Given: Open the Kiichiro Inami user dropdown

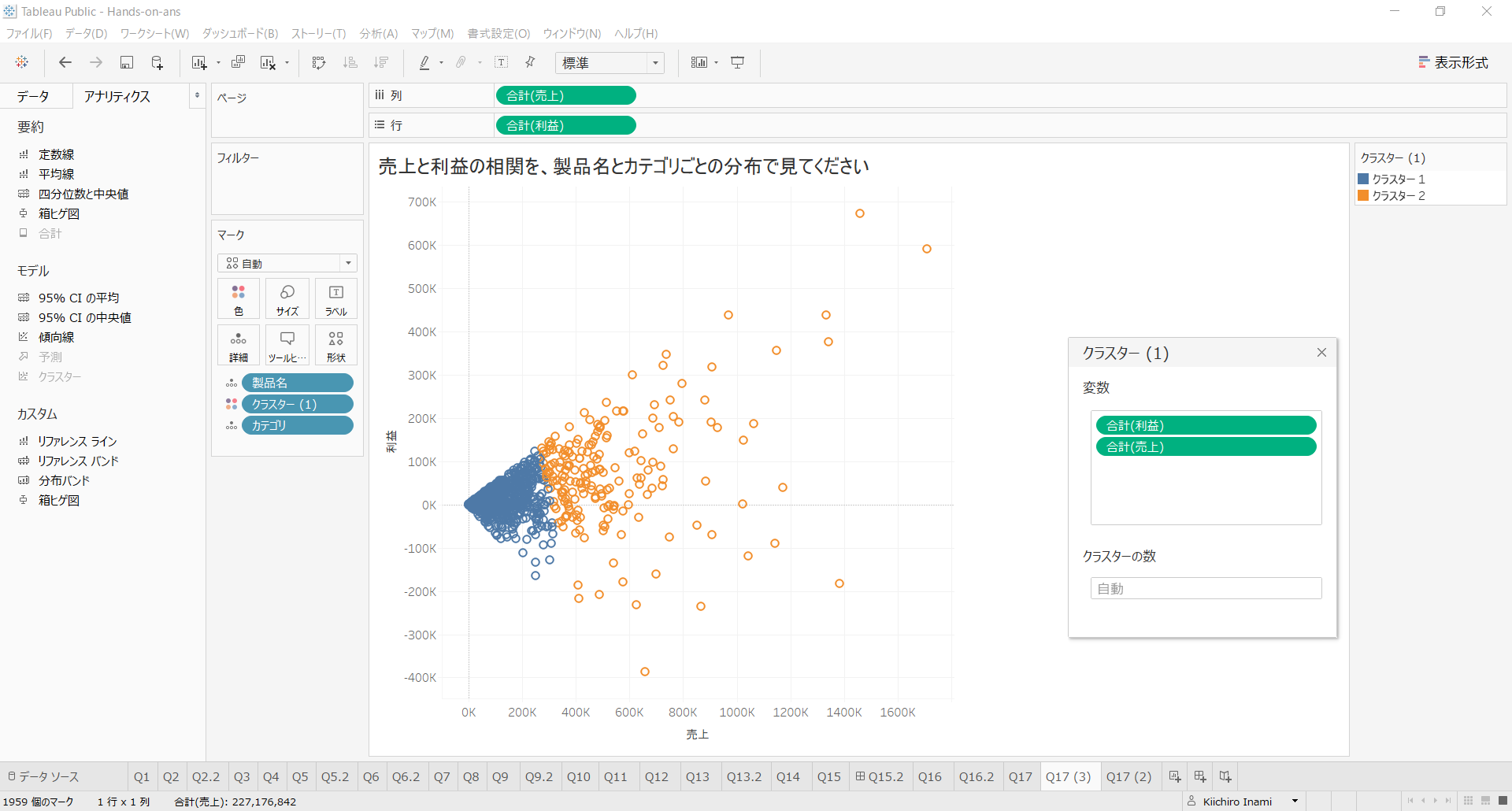Looking at the screenshot, I should [1295, 802].
